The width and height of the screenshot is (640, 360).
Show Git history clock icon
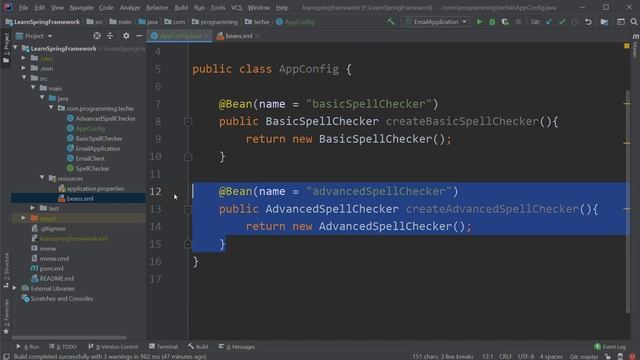575,22
